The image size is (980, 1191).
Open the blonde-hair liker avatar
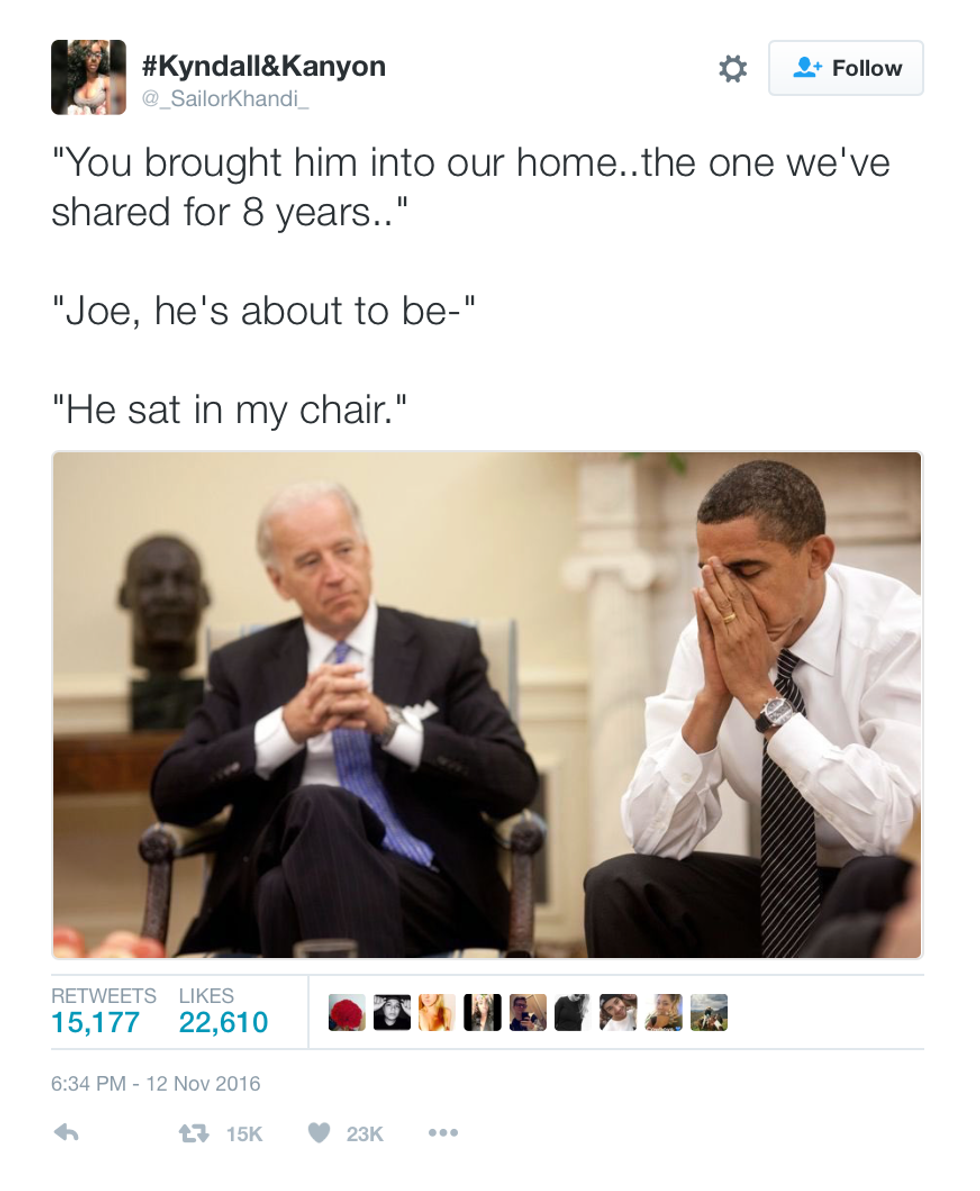coord(437,1013)
